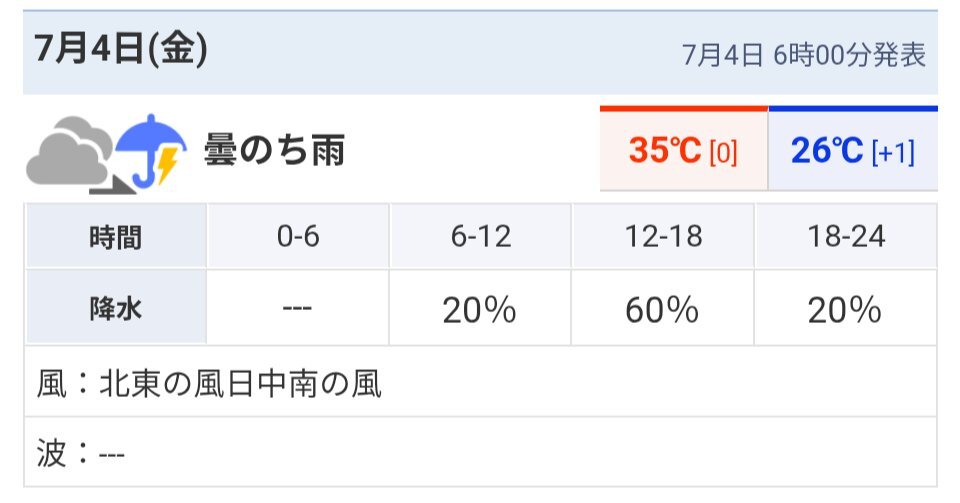Click the wind row 北東の風日中南の風

[481, 383]
